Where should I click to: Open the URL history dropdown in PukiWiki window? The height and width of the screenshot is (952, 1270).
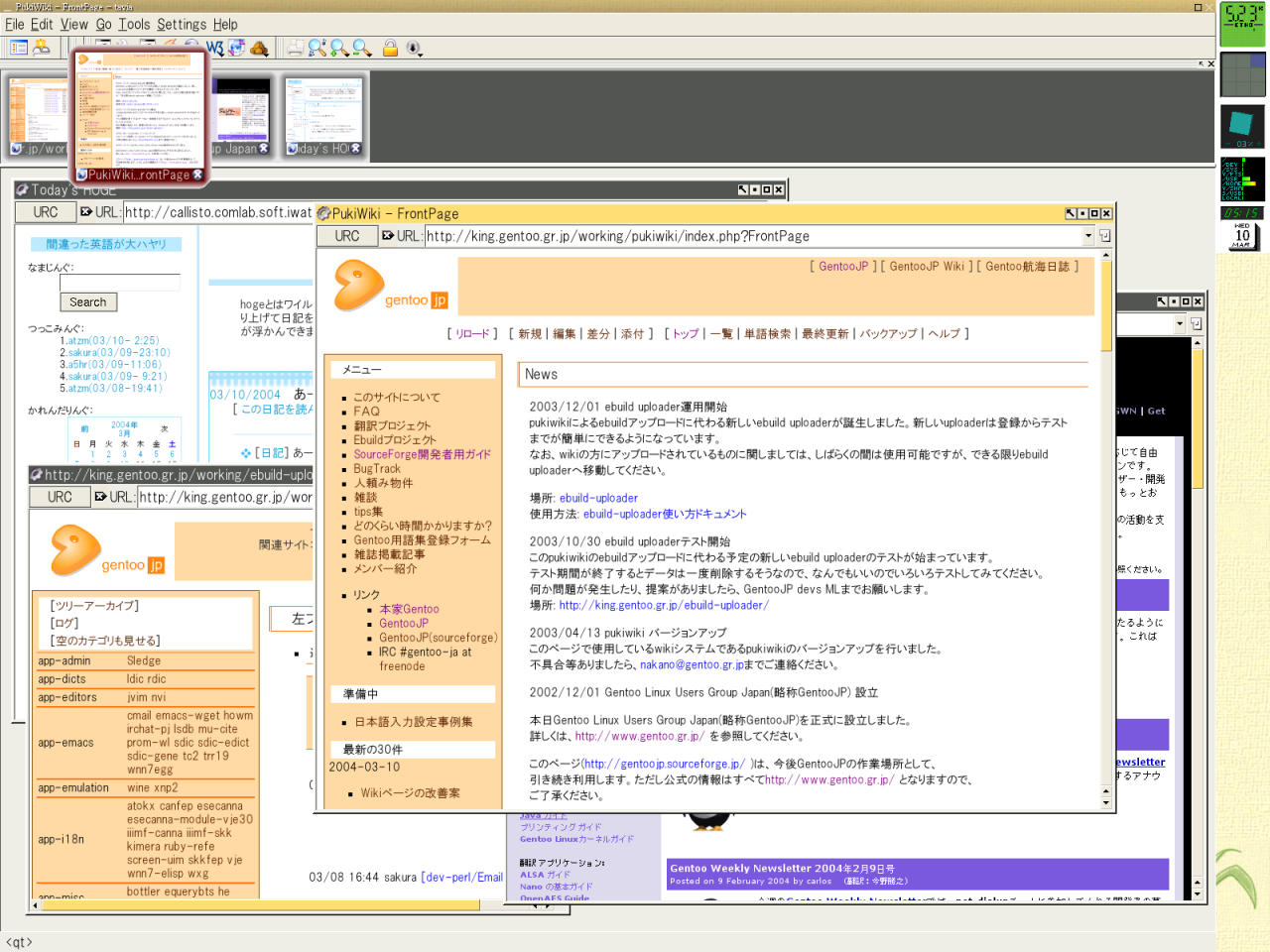(1088, 236)
